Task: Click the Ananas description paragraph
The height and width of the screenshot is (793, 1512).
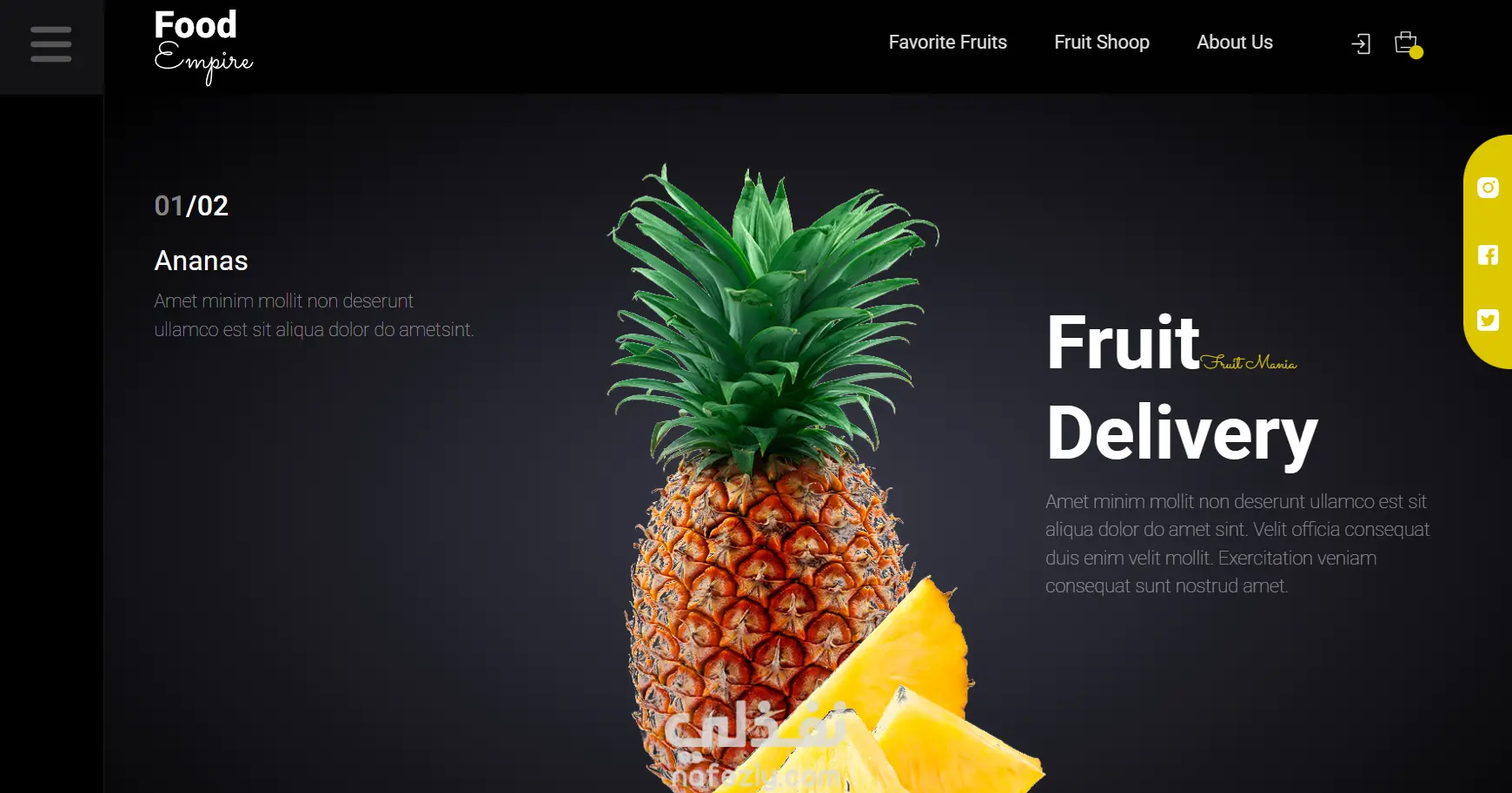Action: (x=314, y=315)
